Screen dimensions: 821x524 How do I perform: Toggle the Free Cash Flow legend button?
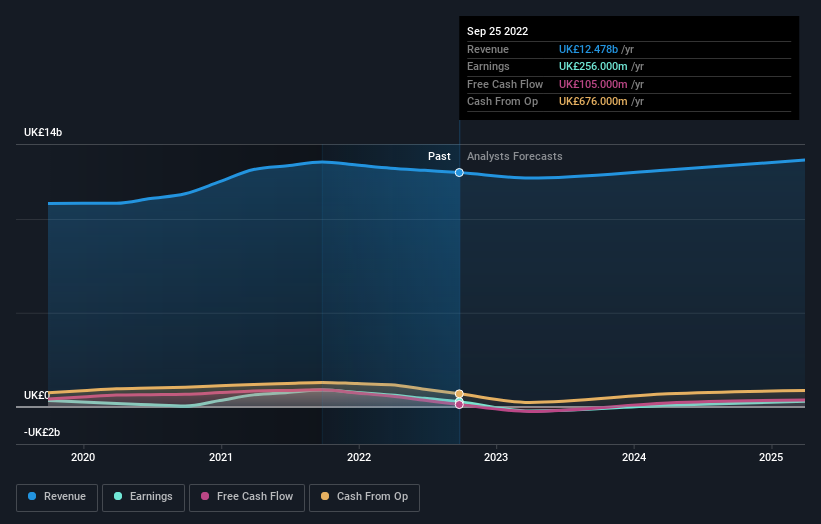pyautogui.click(x=247, y=497)
